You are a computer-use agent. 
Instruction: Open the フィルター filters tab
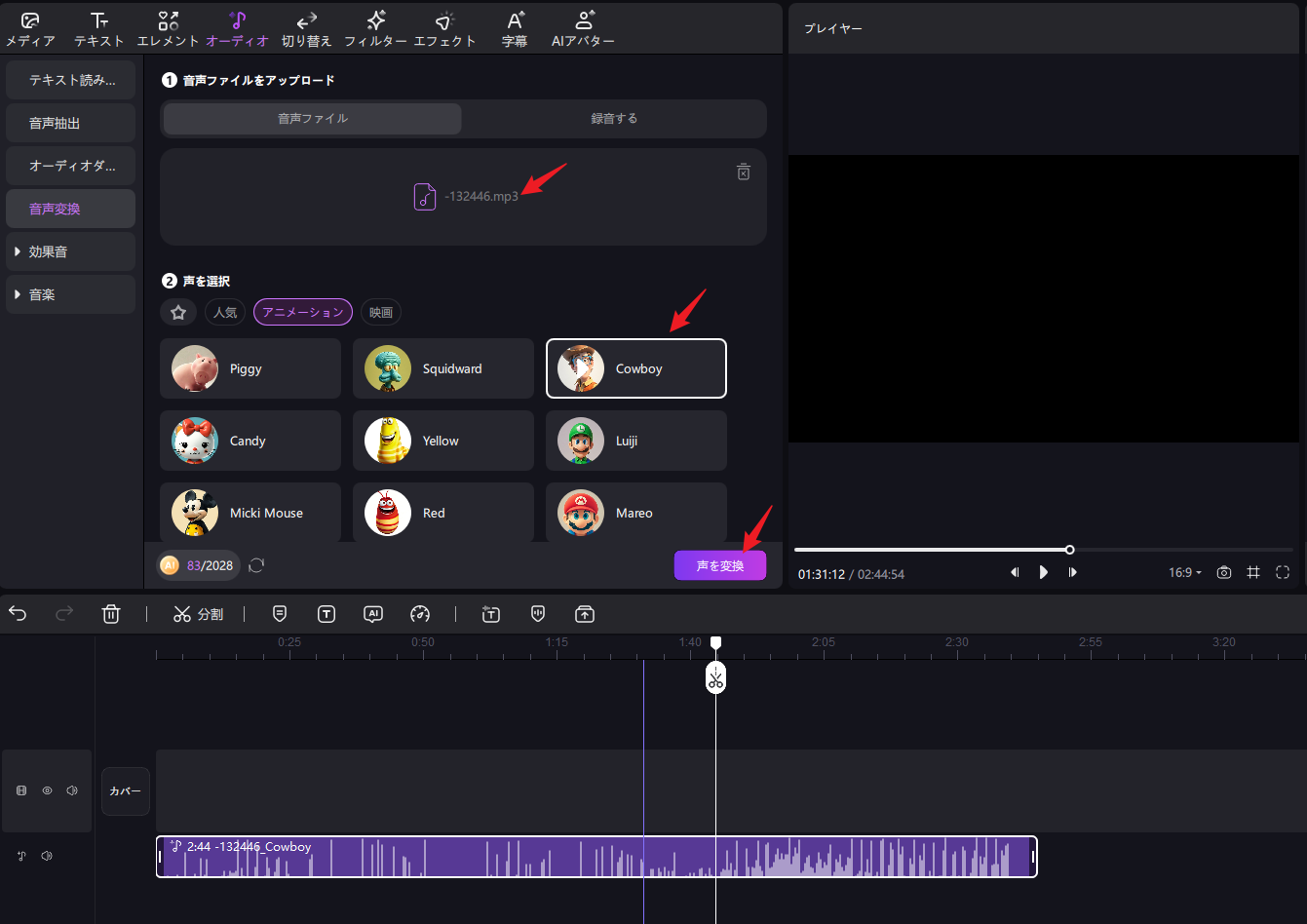(x=376, y=29)
